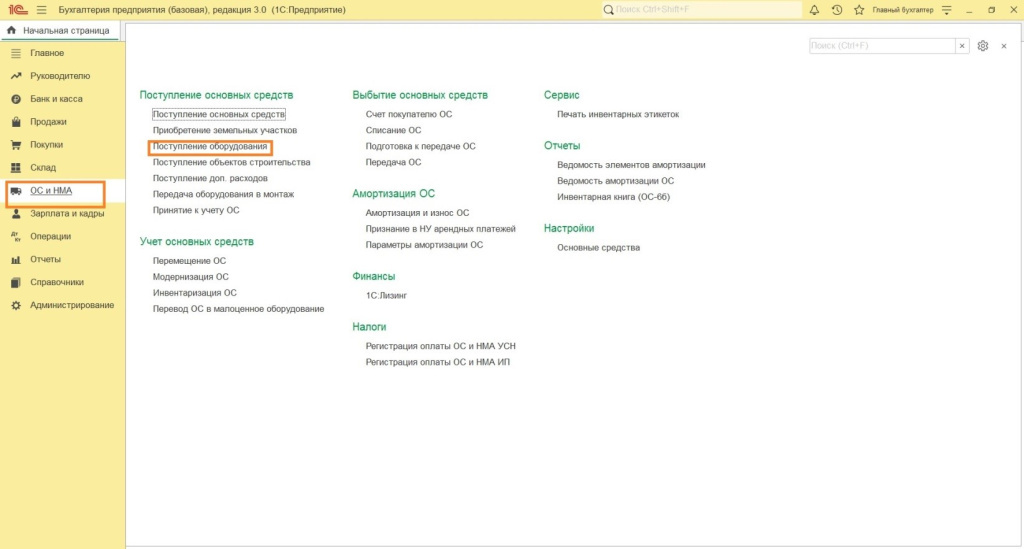This screenshot has width=1024, height=549.
Task: Open Амортизация и износ ОС
Action: [417, 213]
